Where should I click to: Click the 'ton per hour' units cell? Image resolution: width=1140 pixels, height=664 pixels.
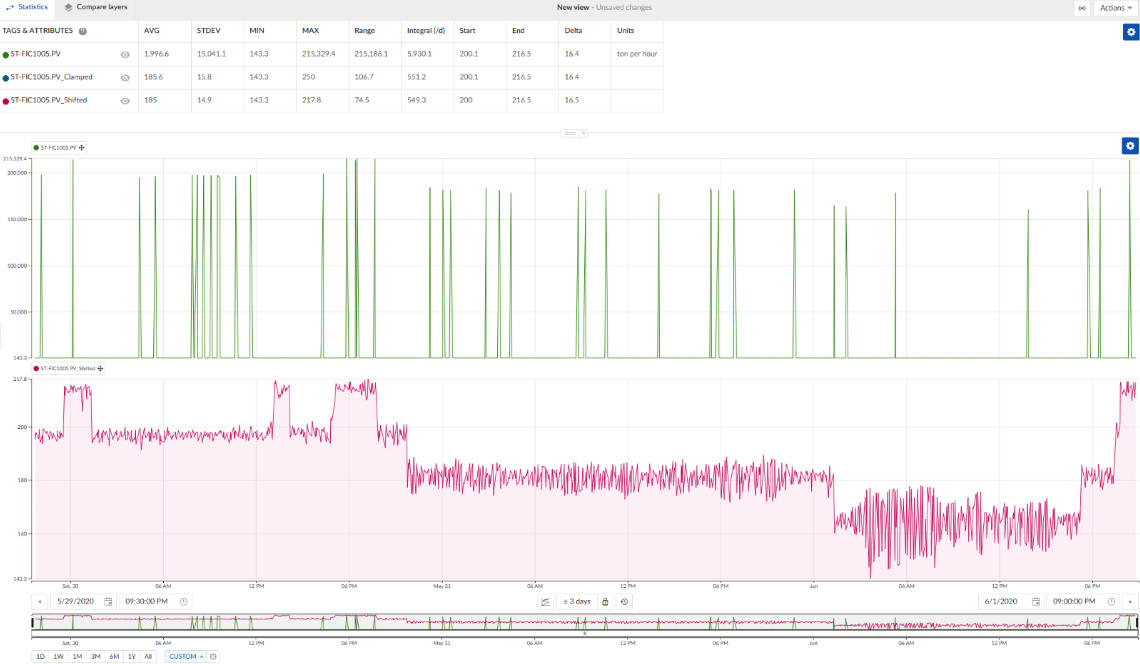637,54
